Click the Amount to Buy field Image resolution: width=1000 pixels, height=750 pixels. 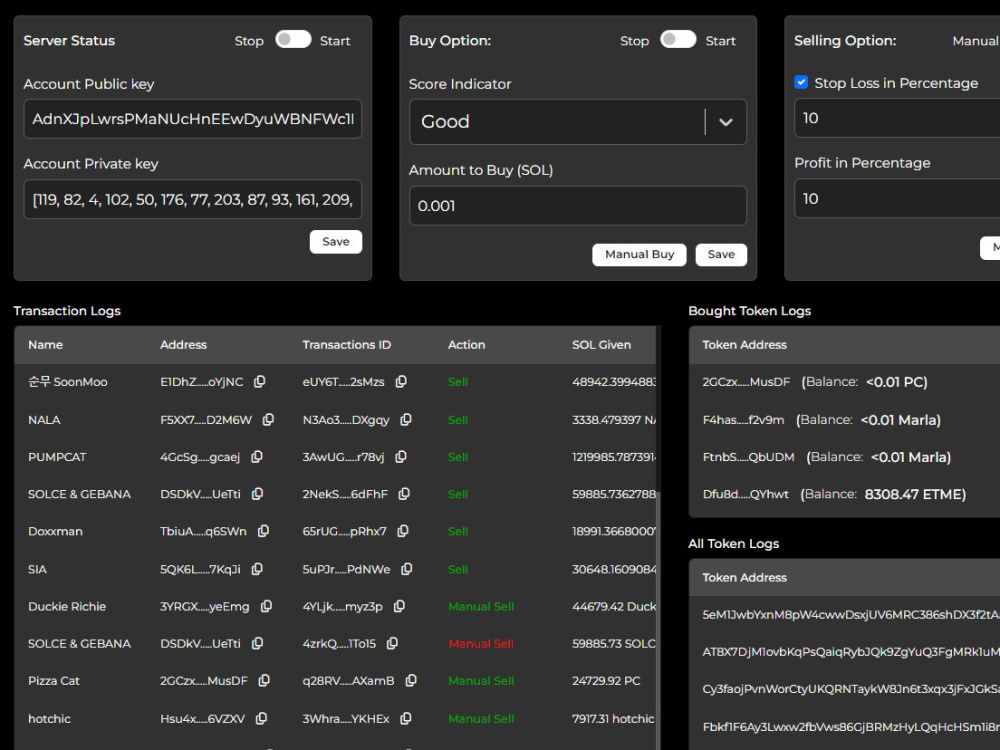tap(578, 205)
